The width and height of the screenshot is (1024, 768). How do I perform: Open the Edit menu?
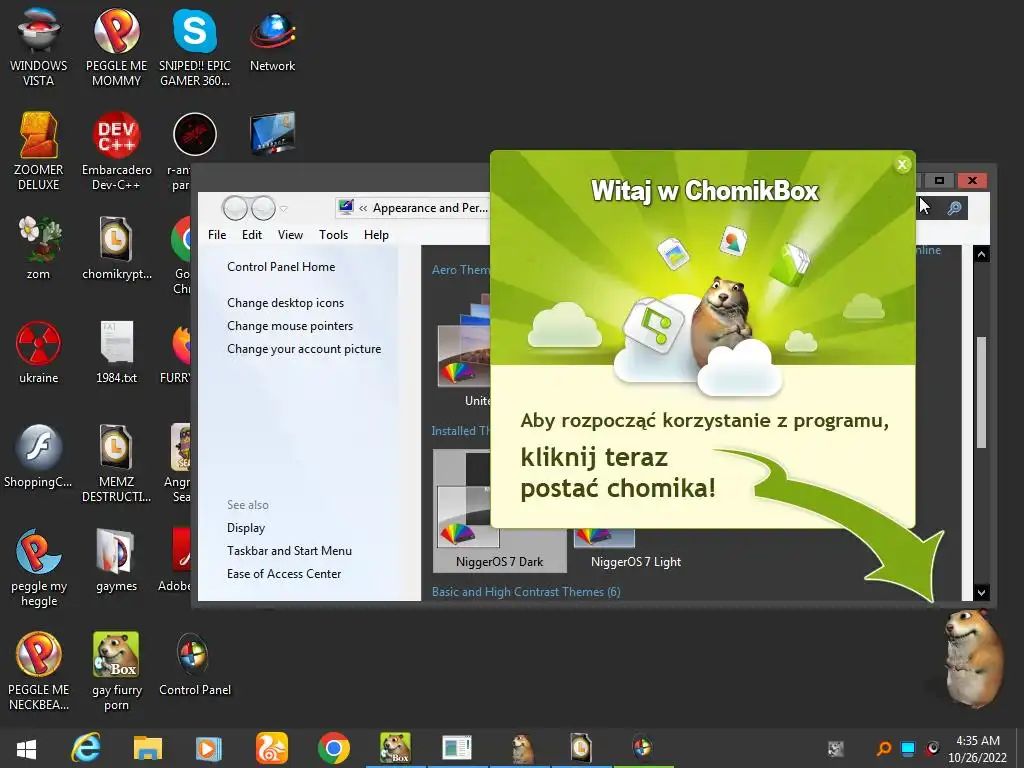pos(251,235)
